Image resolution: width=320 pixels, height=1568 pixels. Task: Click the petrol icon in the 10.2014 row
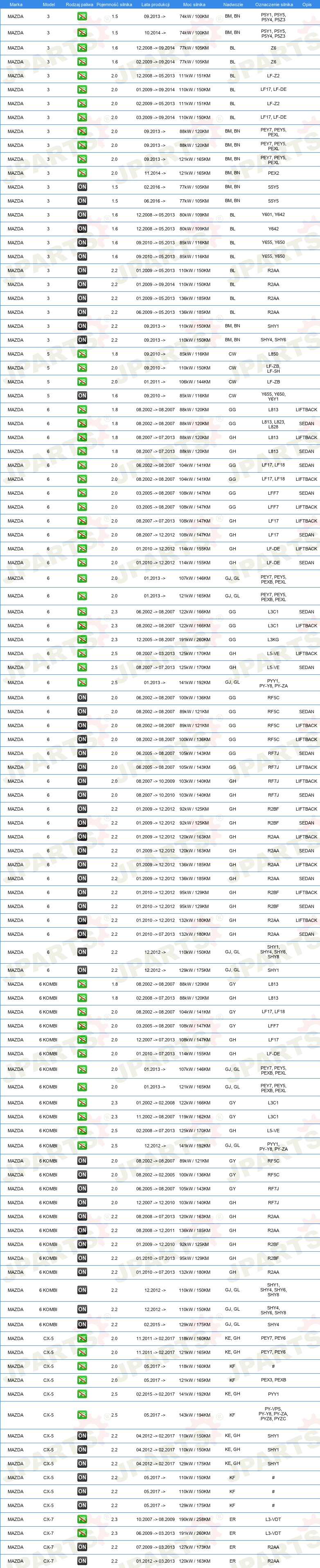tap(82, 33)
